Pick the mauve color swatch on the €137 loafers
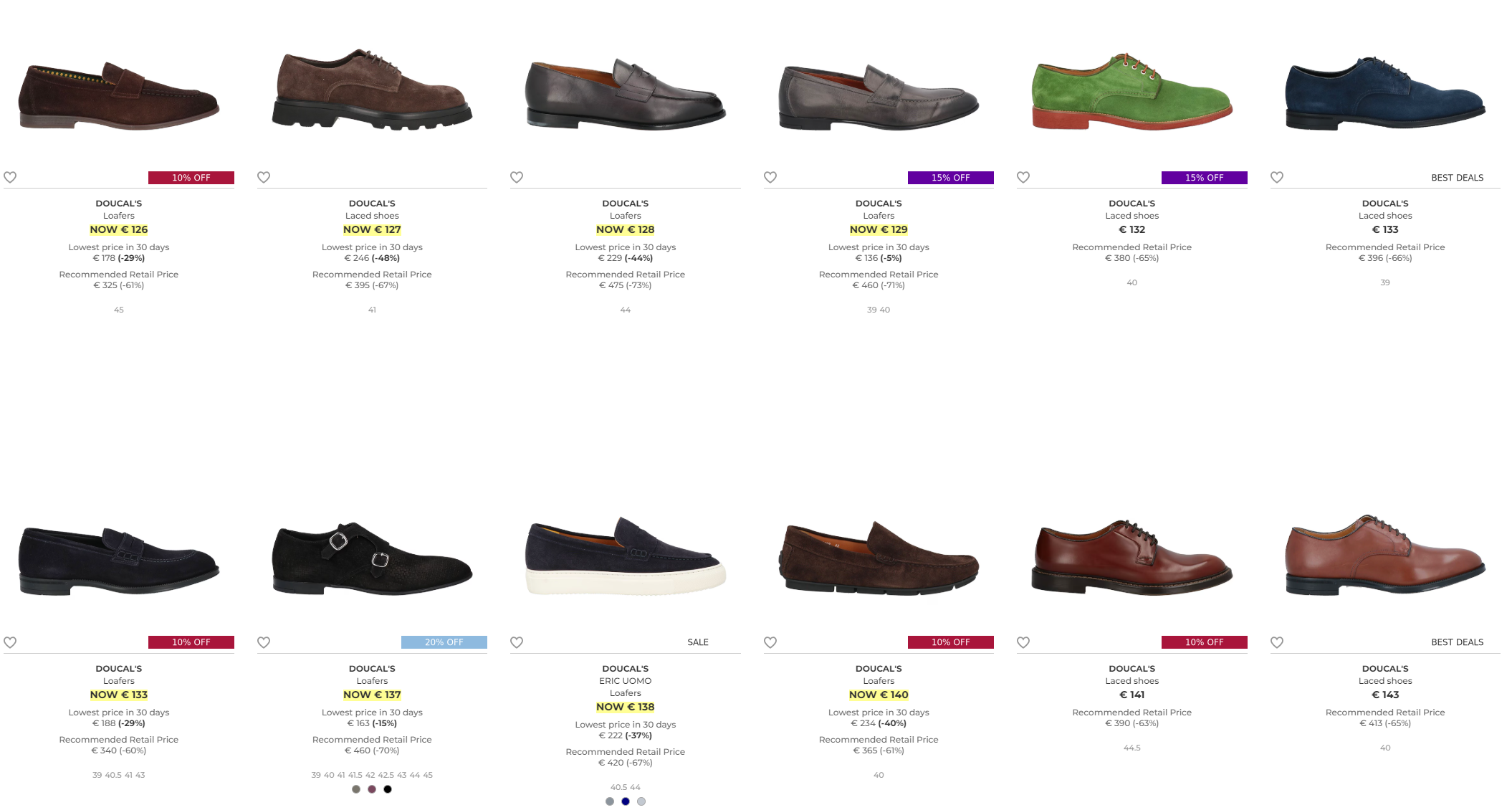This screenshot has width=1512, height=810. click(x=372, y=789)
